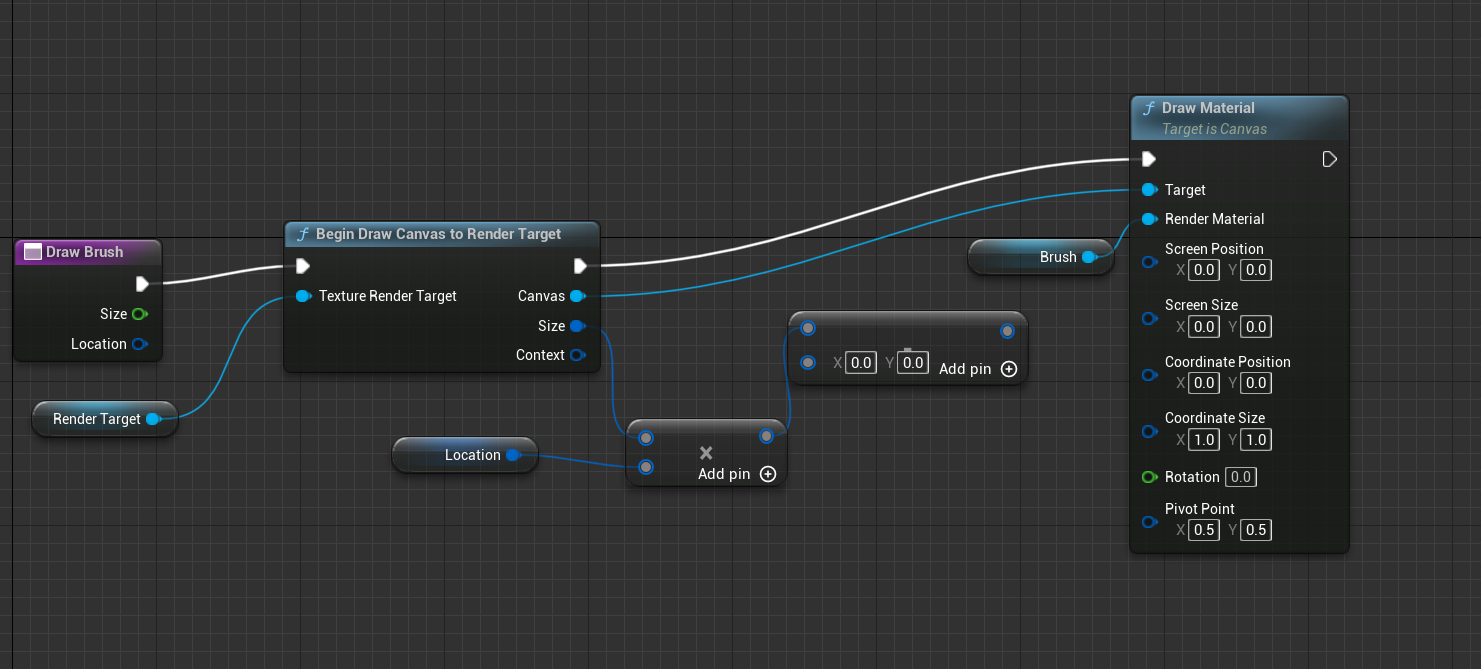Click the Coordinate Size input pin

point(1149,432)
